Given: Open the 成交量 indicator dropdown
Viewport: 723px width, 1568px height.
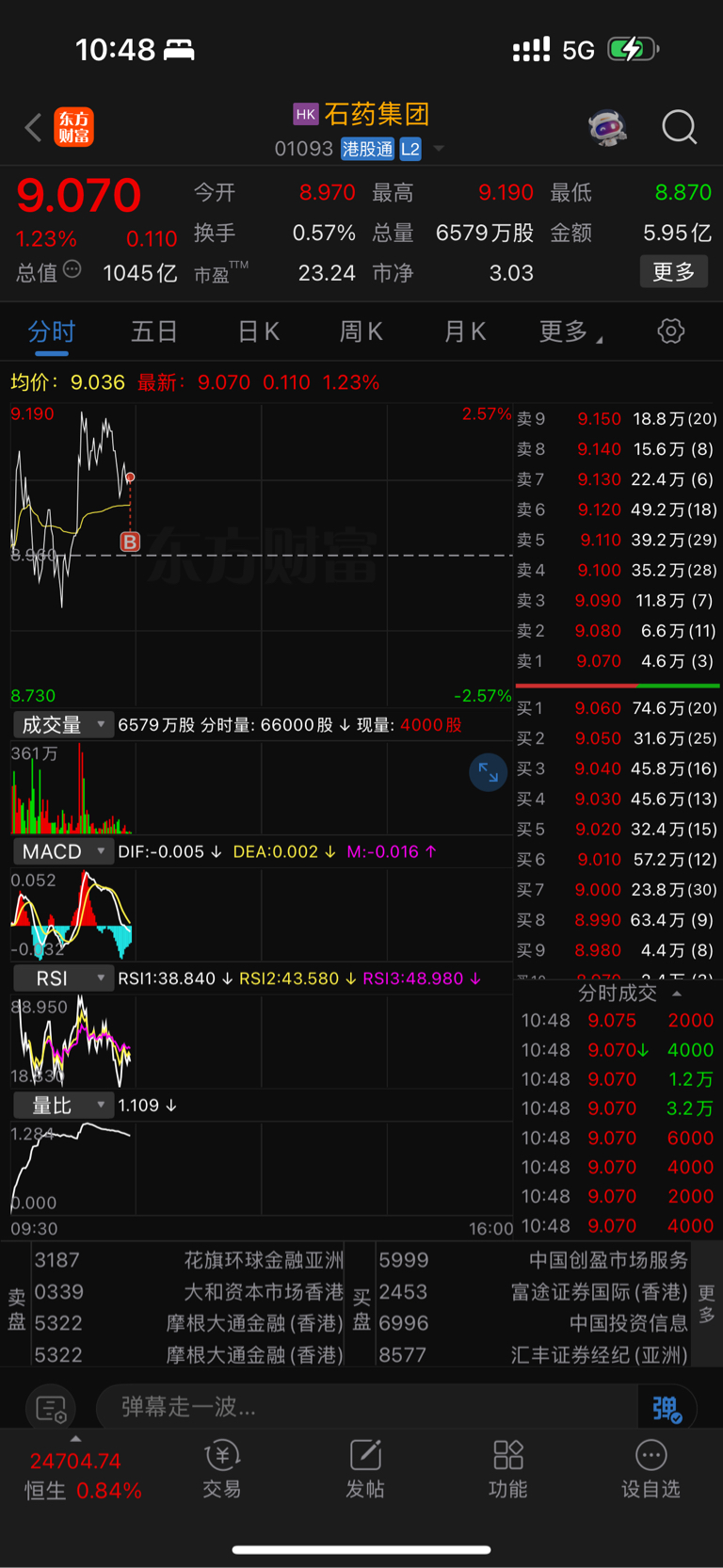Looking at the screenshot, I should pyautogui.click(x=63, y=724).
